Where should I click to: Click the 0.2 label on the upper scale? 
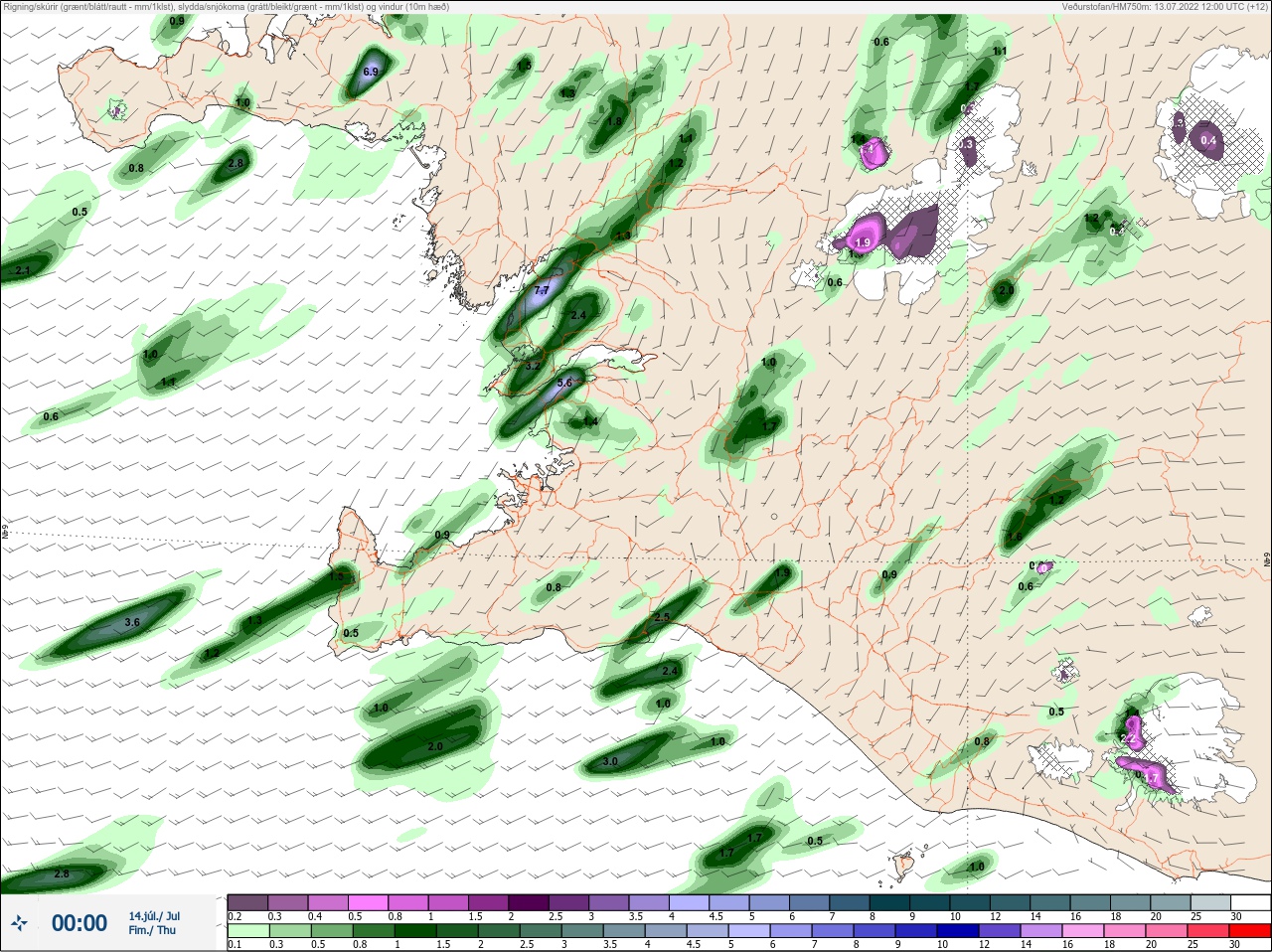click(x=235, y=916)
